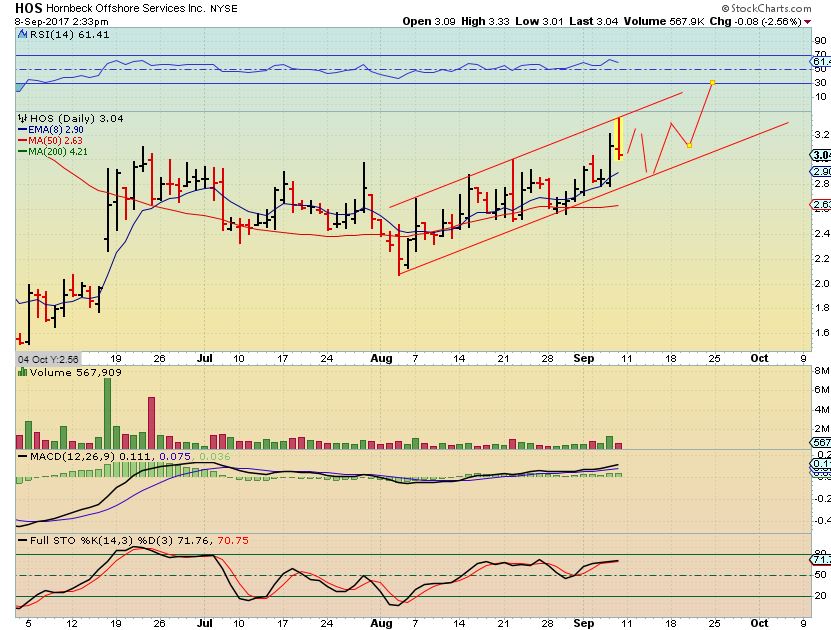Click Sep on the stochastic panel date axis
831x630 pixels.
(584, 623)
